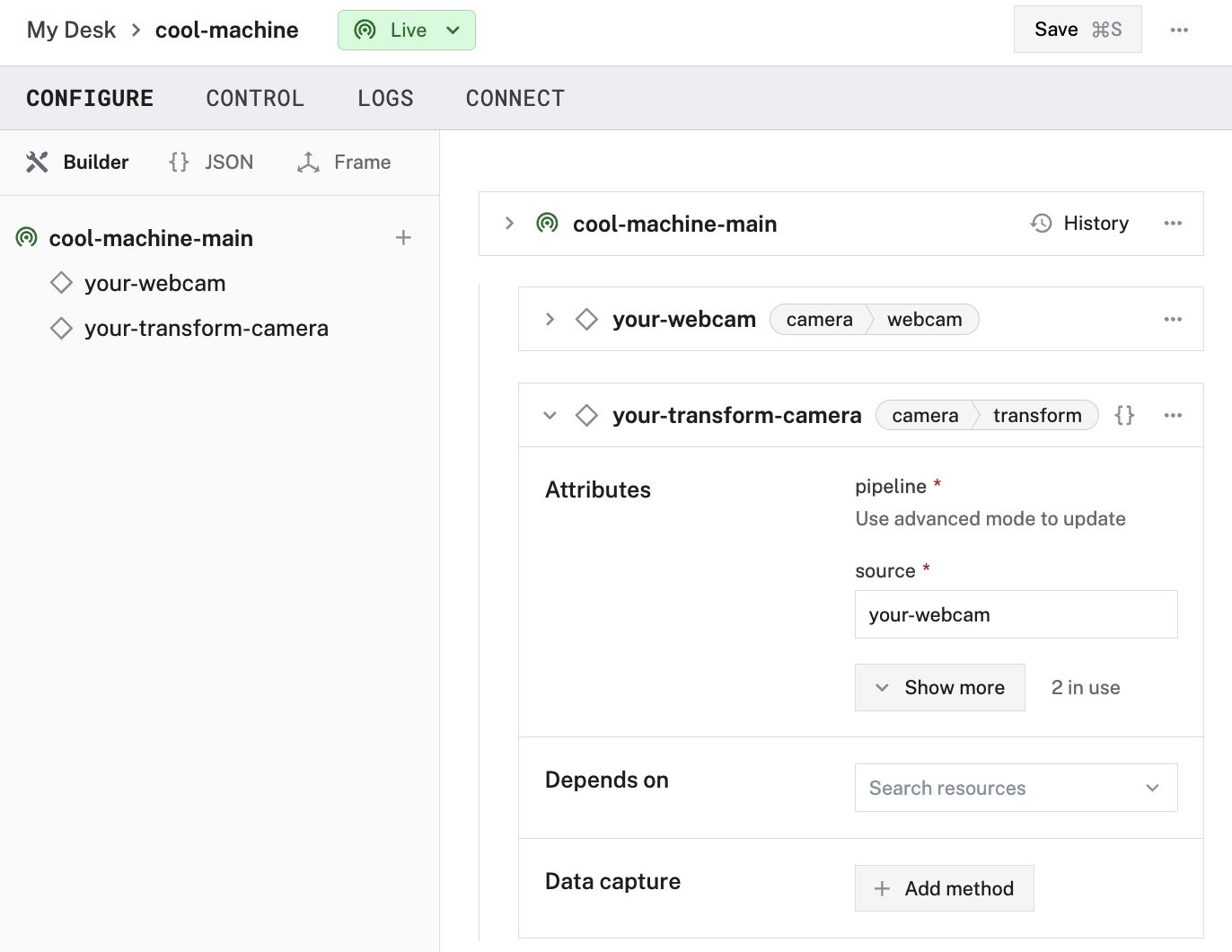The image size is (1232, 952).
Task: Open the ellipsis menu on your-webcam card
Action: point(1173,319)
